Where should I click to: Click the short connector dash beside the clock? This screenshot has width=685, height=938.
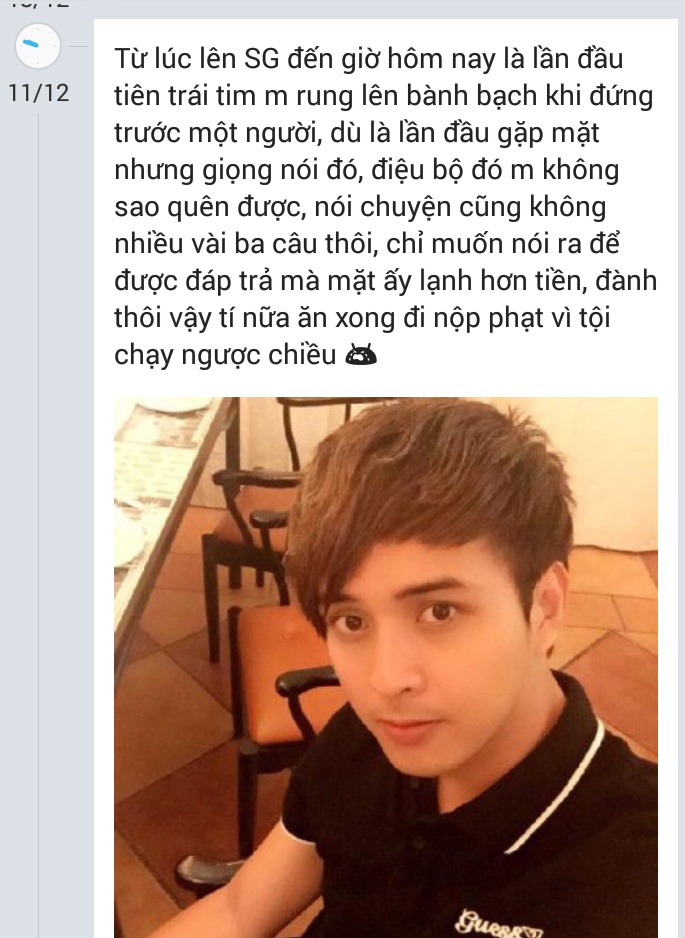pos(78,46)
